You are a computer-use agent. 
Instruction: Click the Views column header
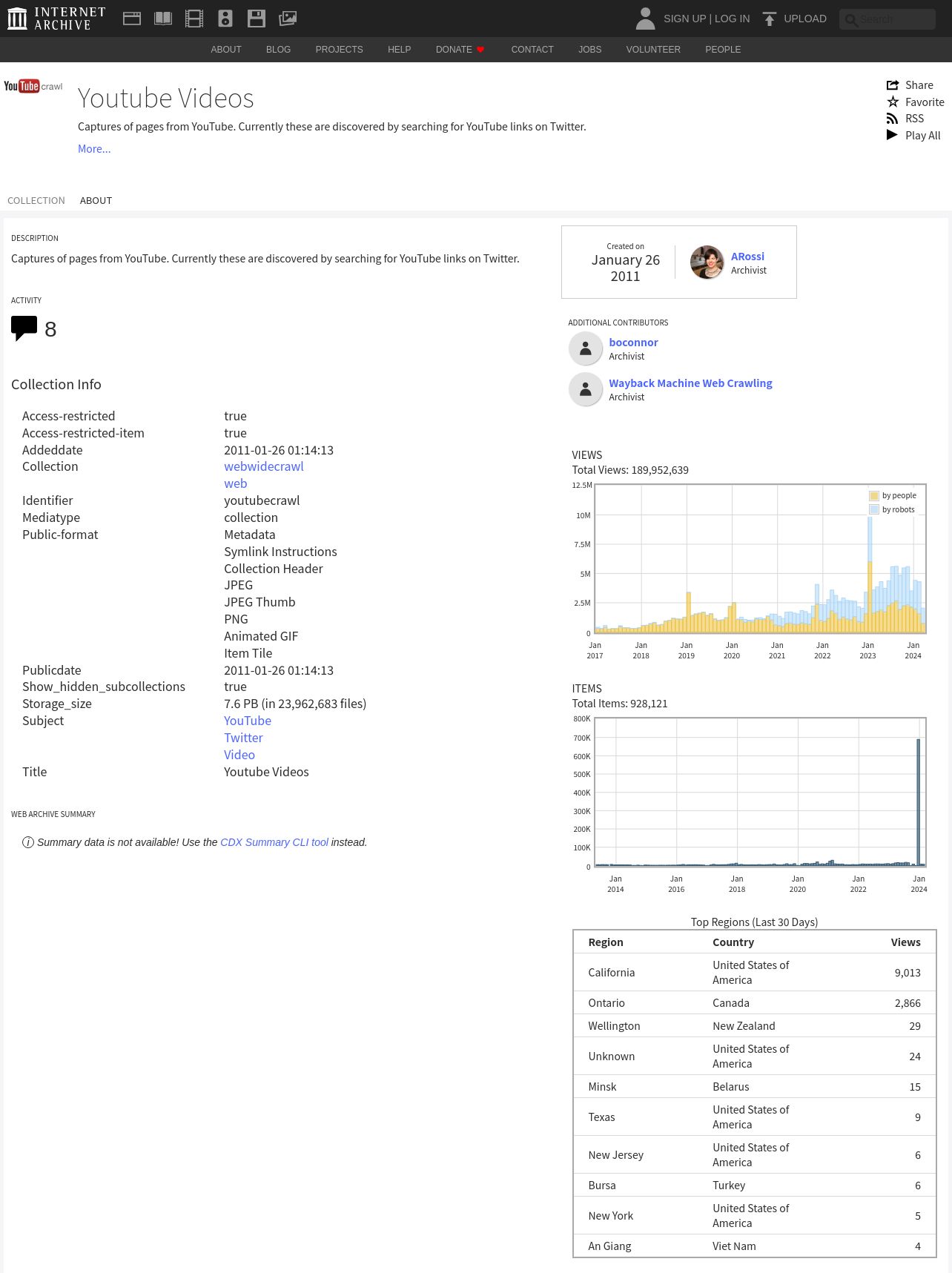(x=905, y=942)
